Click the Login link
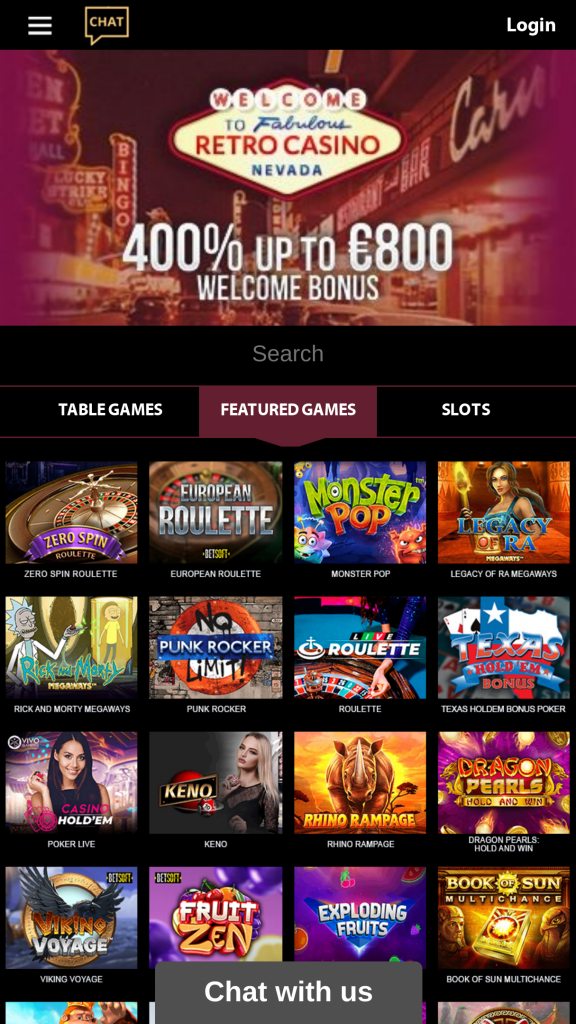576x1024 pixels. (x=531, y=25)
